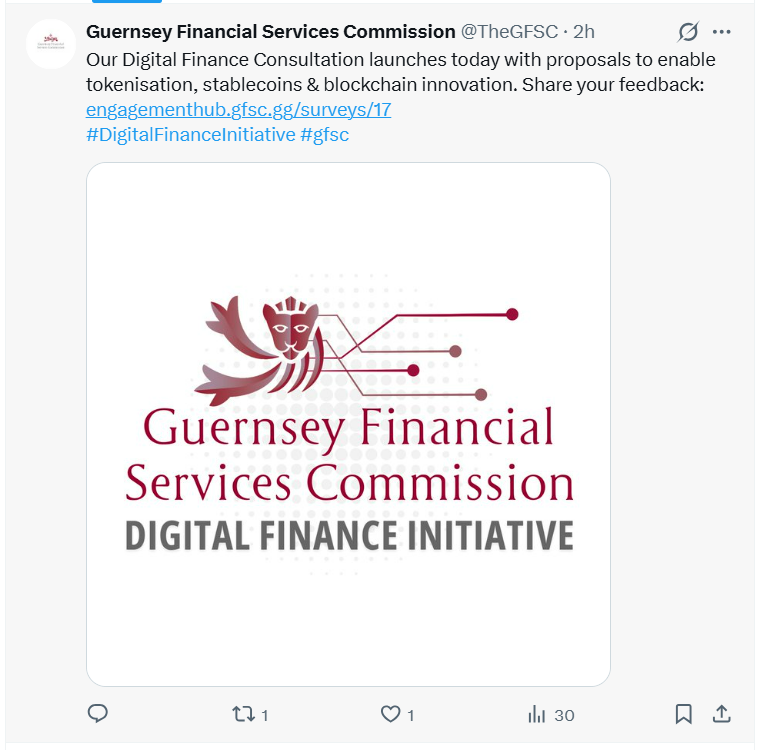Open the Grok actions icon on the post
This screenshot has width=757, height=750.
688,32
